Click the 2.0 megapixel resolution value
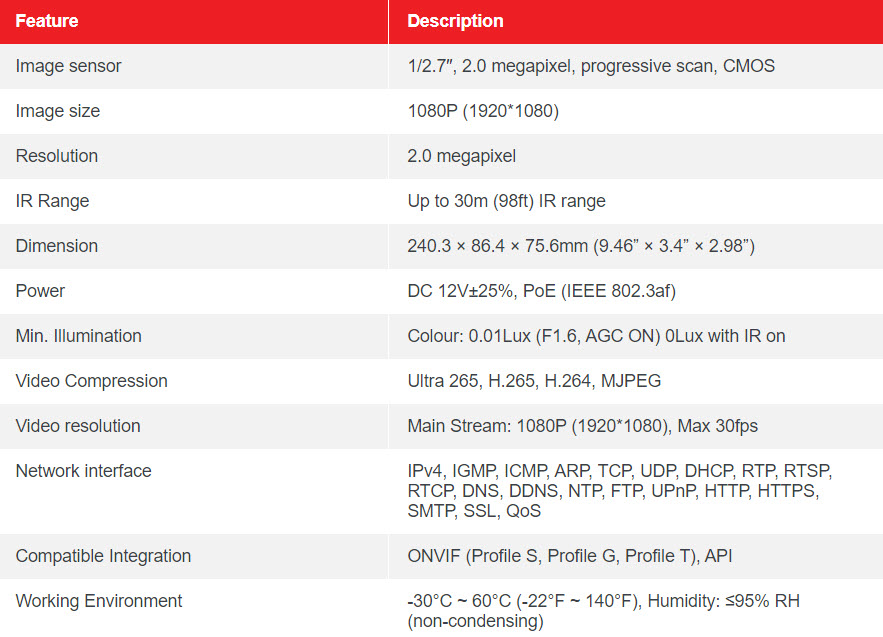Screen dimensions: 883x637 point(461,156)
